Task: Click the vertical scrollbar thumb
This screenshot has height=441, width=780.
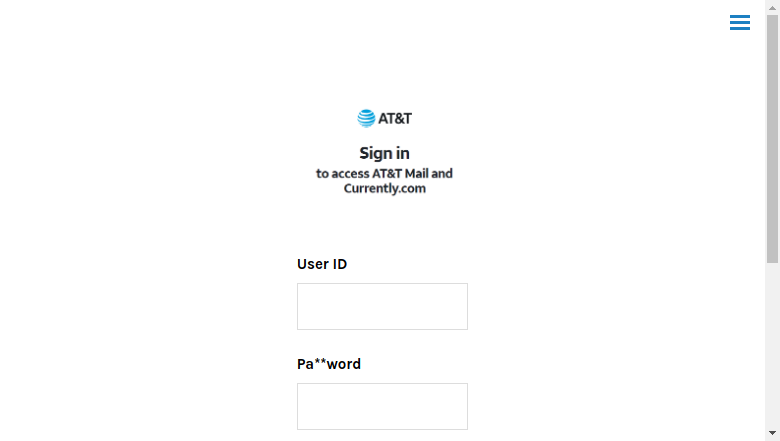Action: click(772, 139)
